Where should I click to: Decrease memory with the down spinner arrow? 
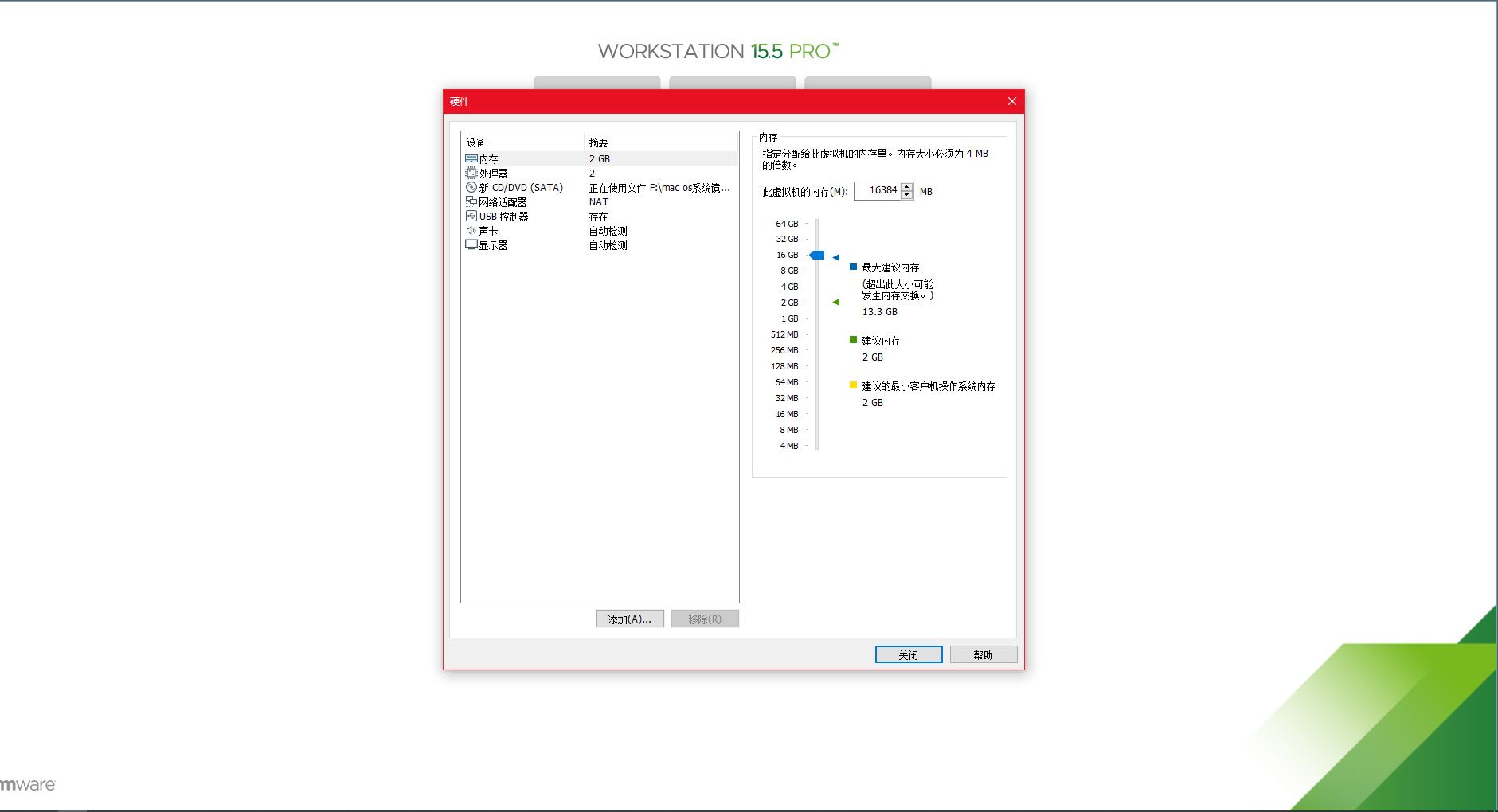pos(907,195)
